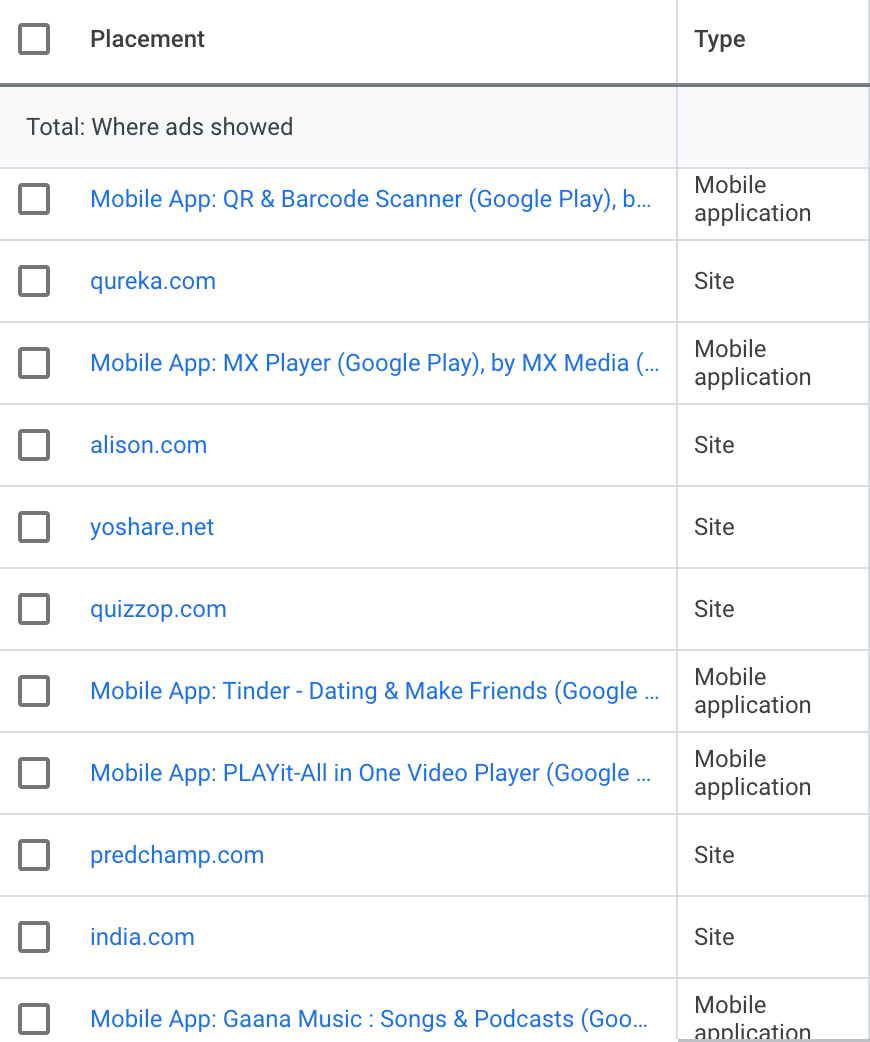Screen dimensions: 870x1042
Task: Click Mobile application type for PLAYit row
Action: [x=752, y=773]
